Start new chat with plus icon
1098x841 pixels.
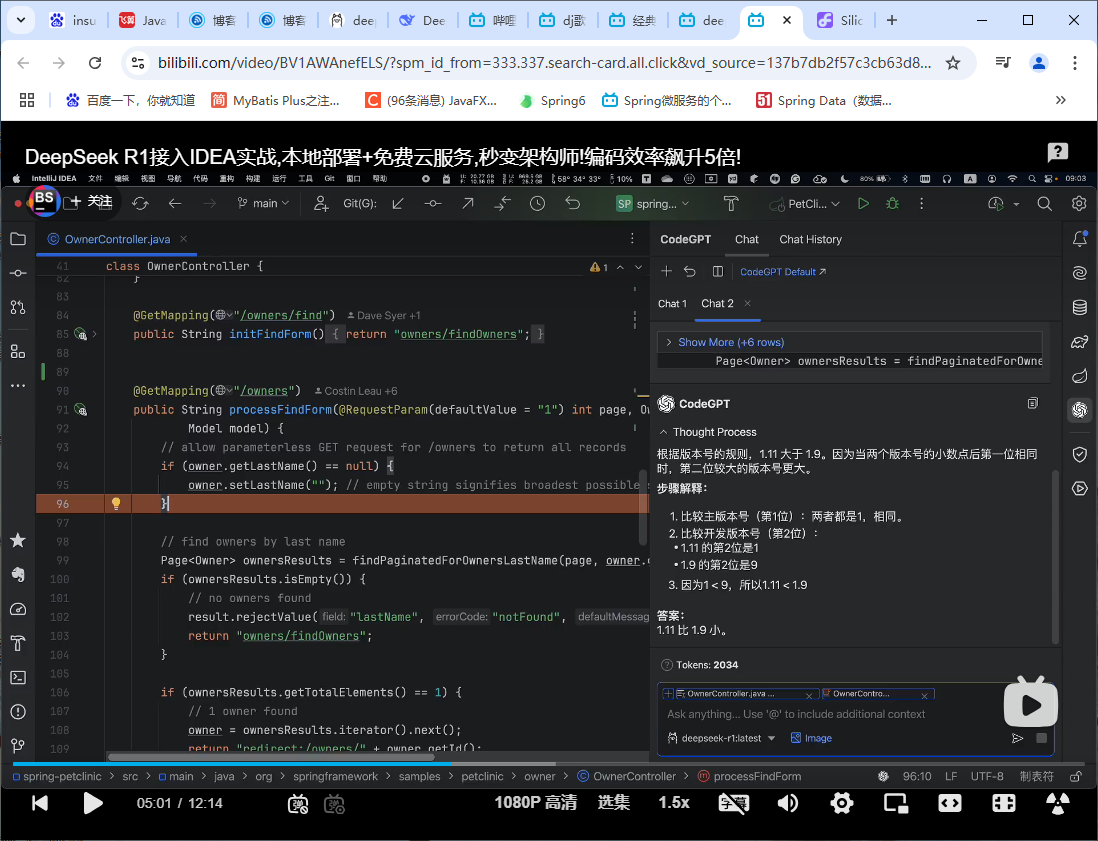coord(666,271)
